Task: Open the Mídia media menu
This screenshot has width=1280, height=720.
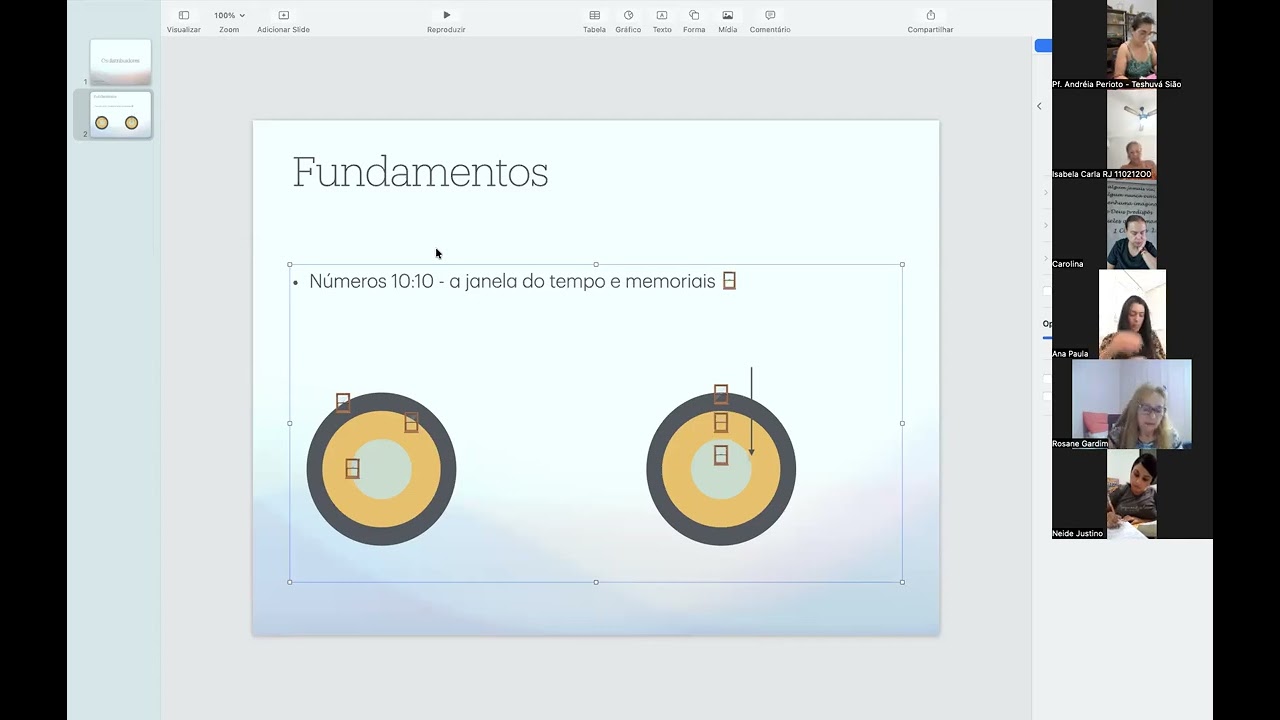Action: pyautogui.click(x=727, y=21)
